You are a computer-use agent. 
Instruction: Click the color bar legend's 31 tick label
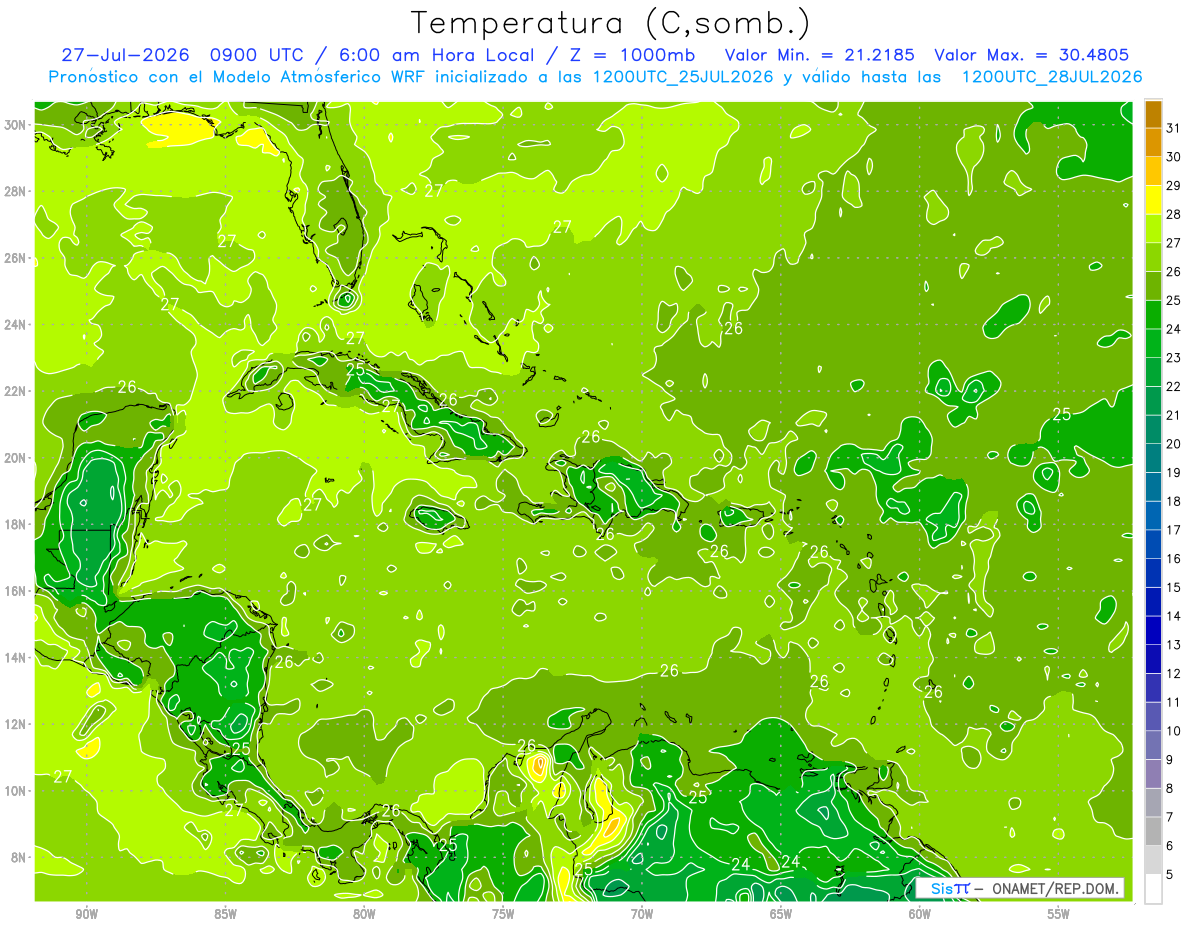coord(1173,128)
